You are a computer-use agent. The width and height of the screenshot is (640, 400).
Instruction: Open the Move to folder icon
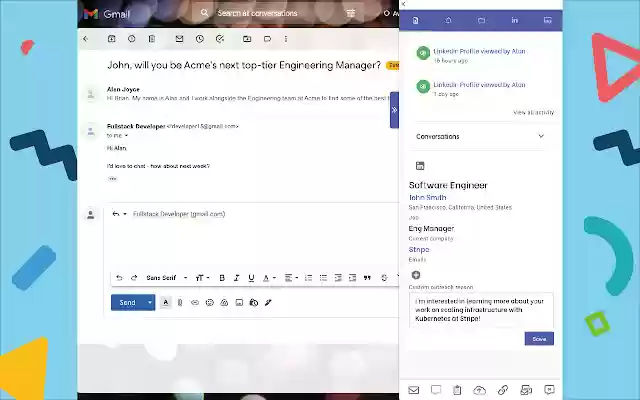pos(247,39)
